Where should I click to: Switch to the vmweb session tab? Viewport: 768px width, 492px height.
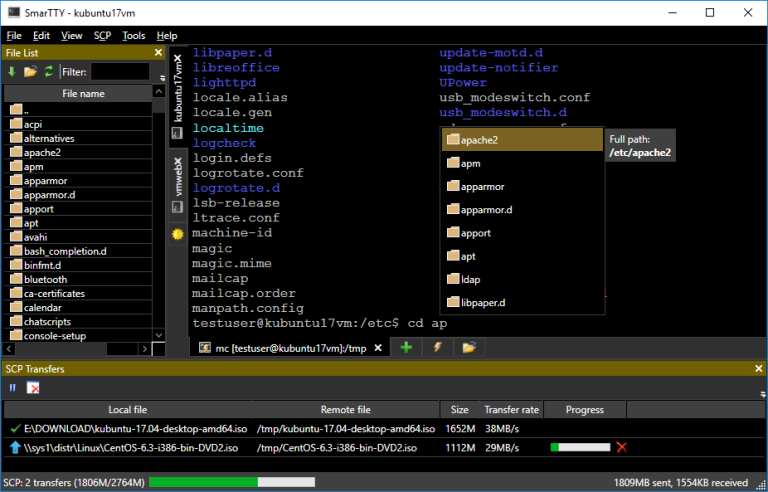(x=177, y=189)
